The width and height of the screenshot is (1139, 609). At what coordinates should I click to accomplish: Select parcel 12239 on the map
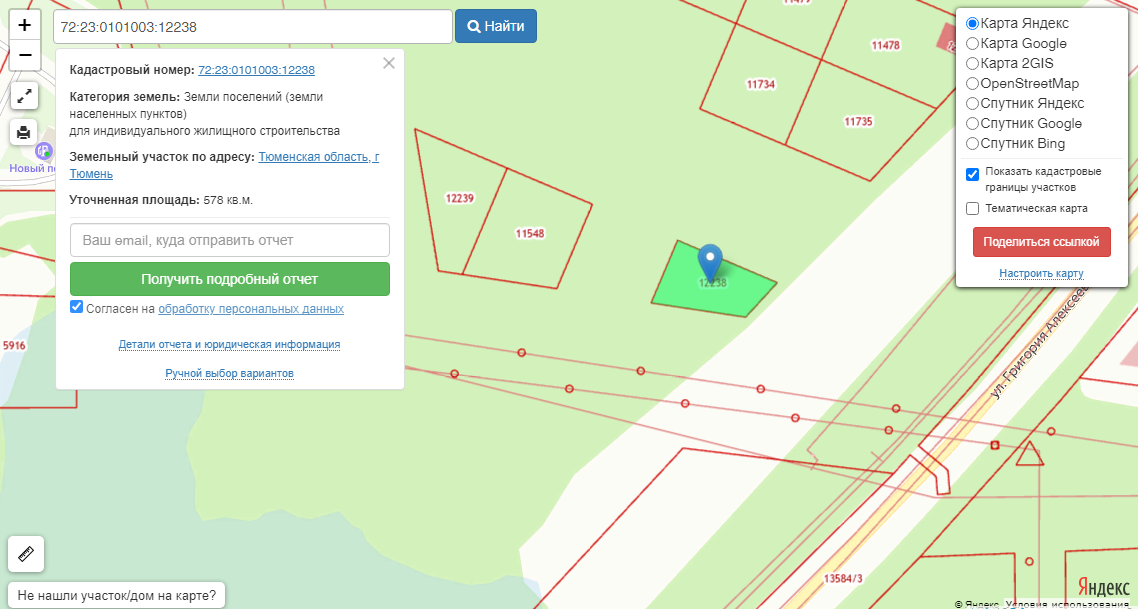click(x=459, y=198)
